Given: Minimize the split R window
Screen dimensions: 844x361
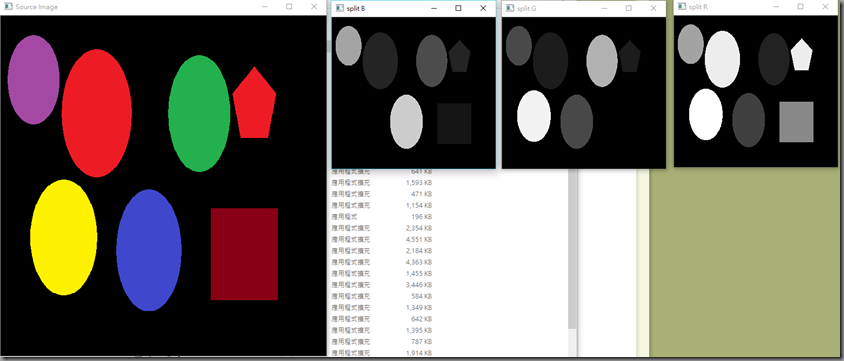Looking at the screenshot, I should point(776,6).
